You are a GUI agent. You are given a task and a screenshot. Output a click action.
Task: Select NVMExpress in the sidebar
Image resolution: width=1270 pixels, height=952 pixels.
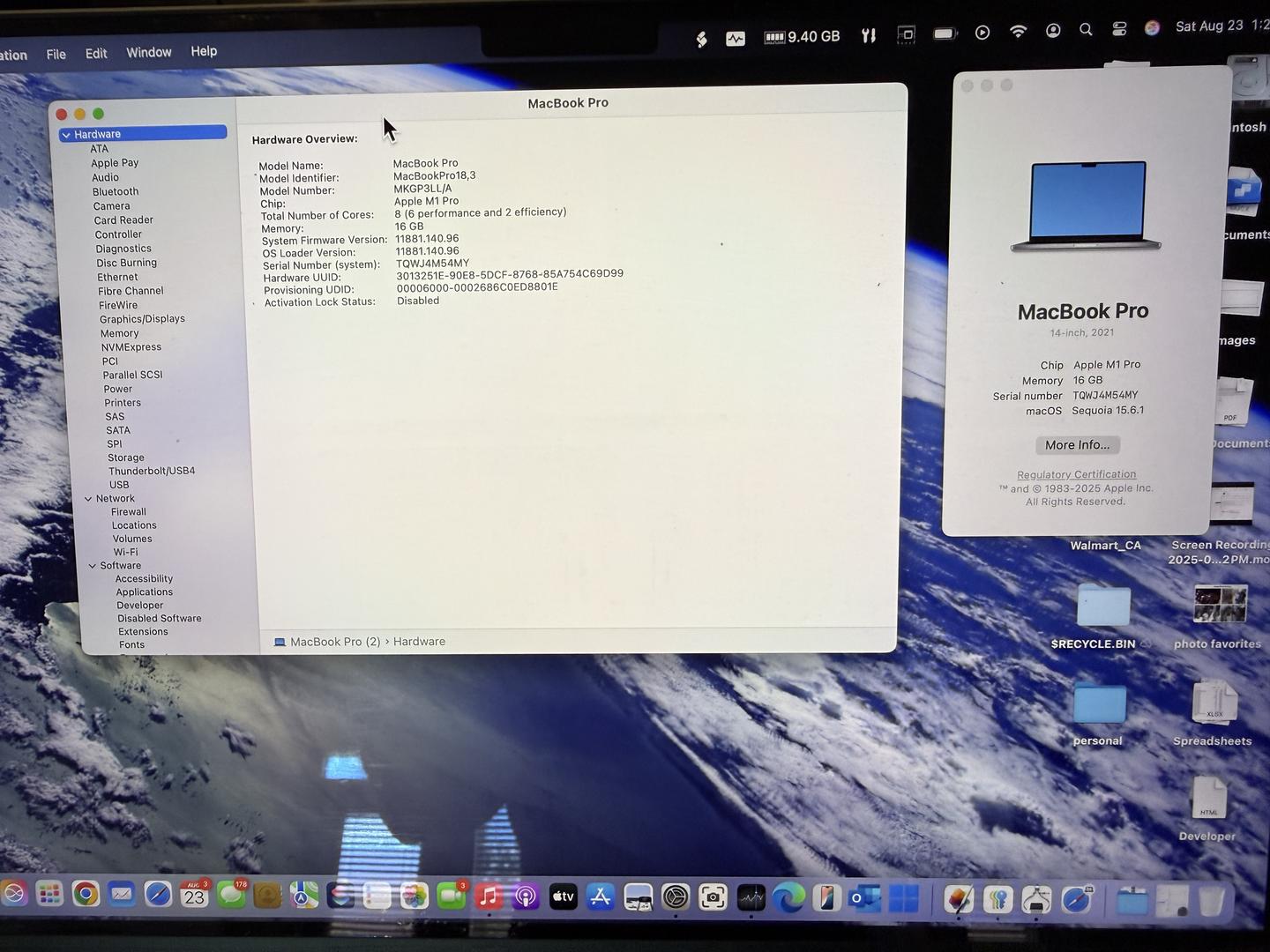131,347
